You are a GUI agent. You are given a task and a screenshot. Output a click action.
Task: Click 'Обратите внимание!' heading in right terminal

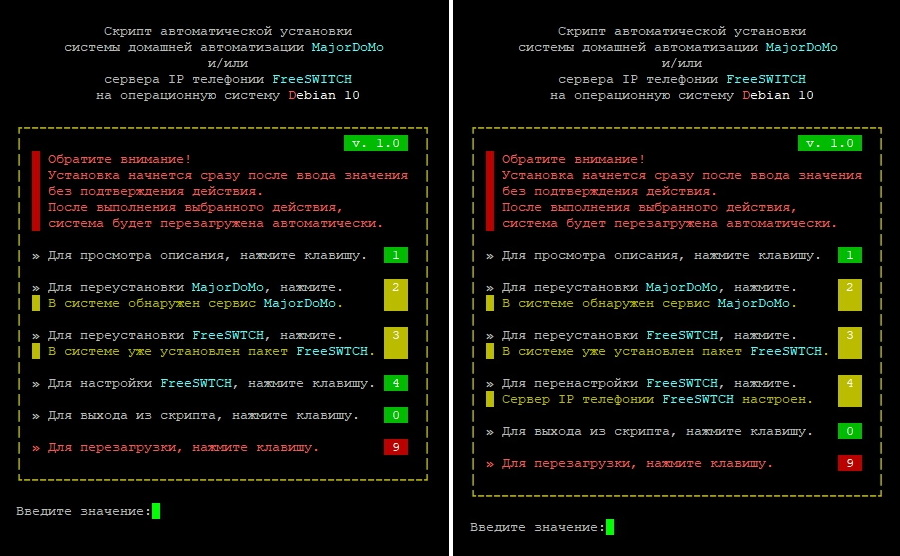click(573, 159)
